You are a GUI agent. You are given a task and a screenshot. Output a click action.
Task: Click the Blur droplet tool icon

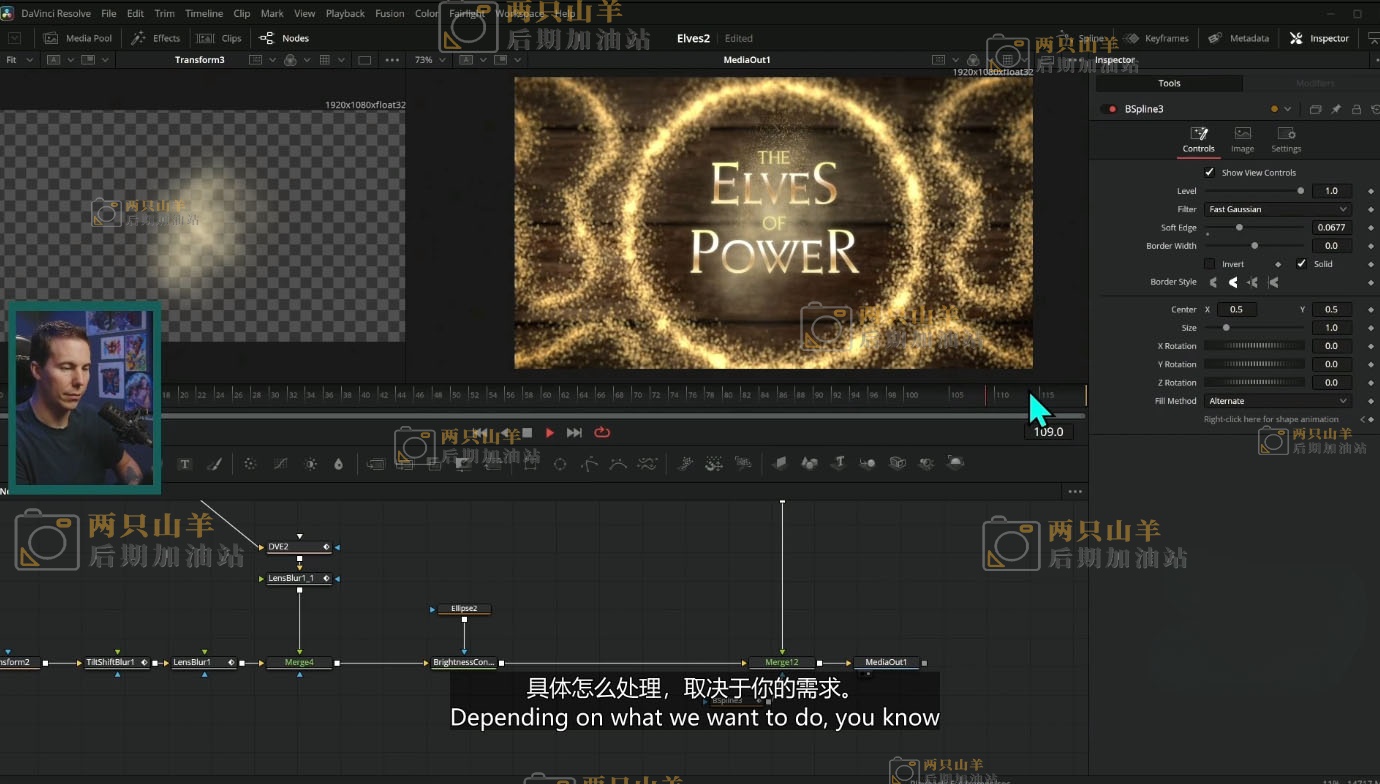click(x=338, y=464)
